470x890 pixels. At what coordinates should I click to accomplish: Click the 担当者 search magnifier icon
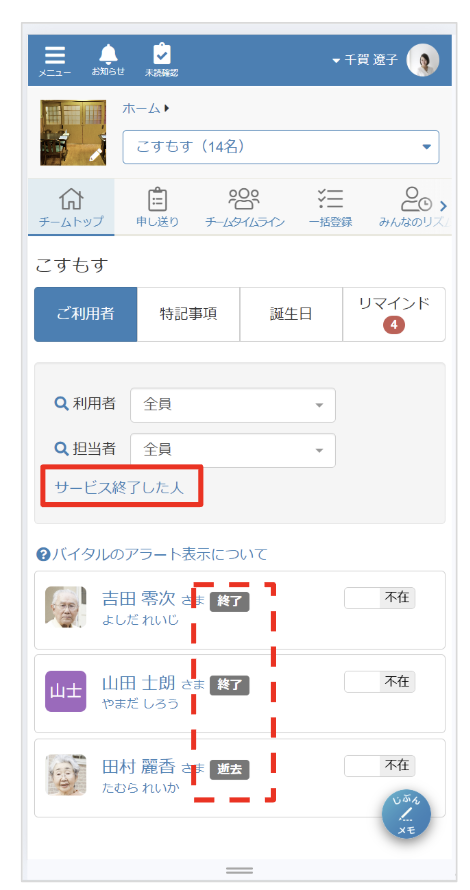tap(61, 449)
